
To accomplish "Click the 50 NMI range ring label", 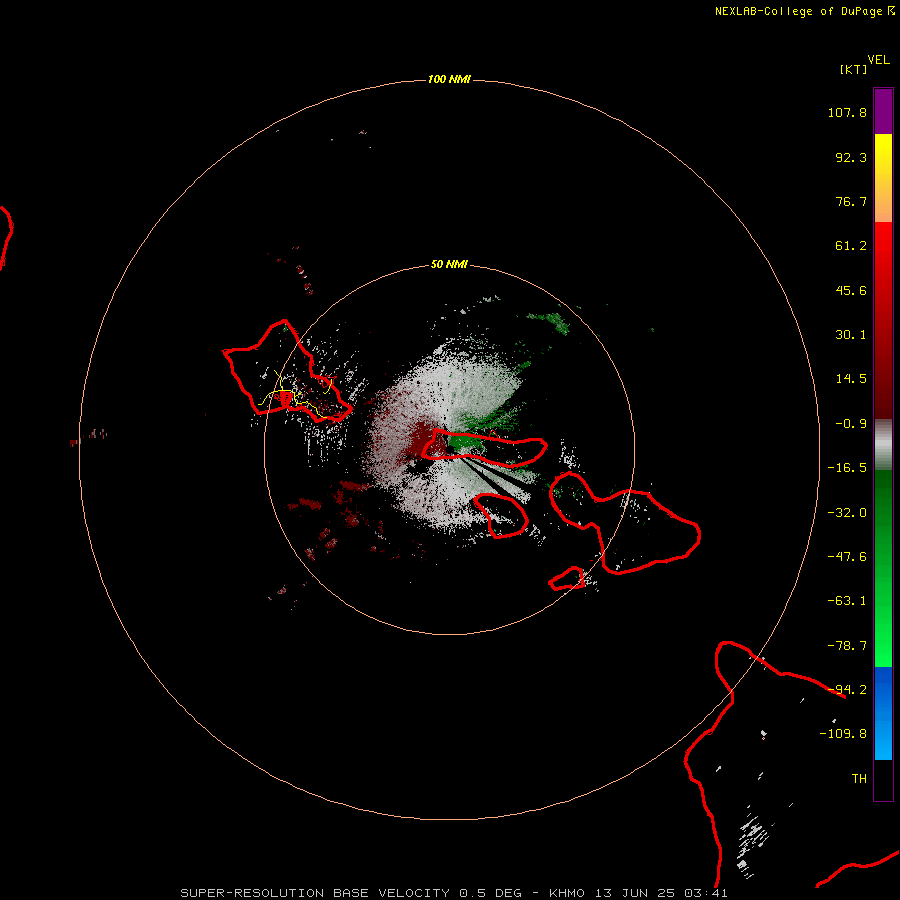I will pyautogui.click(x=449, y=265).
